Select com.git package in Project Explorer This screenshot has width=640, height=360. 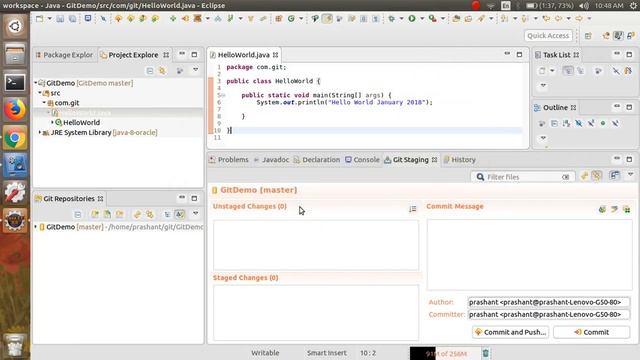click(67, 103)
